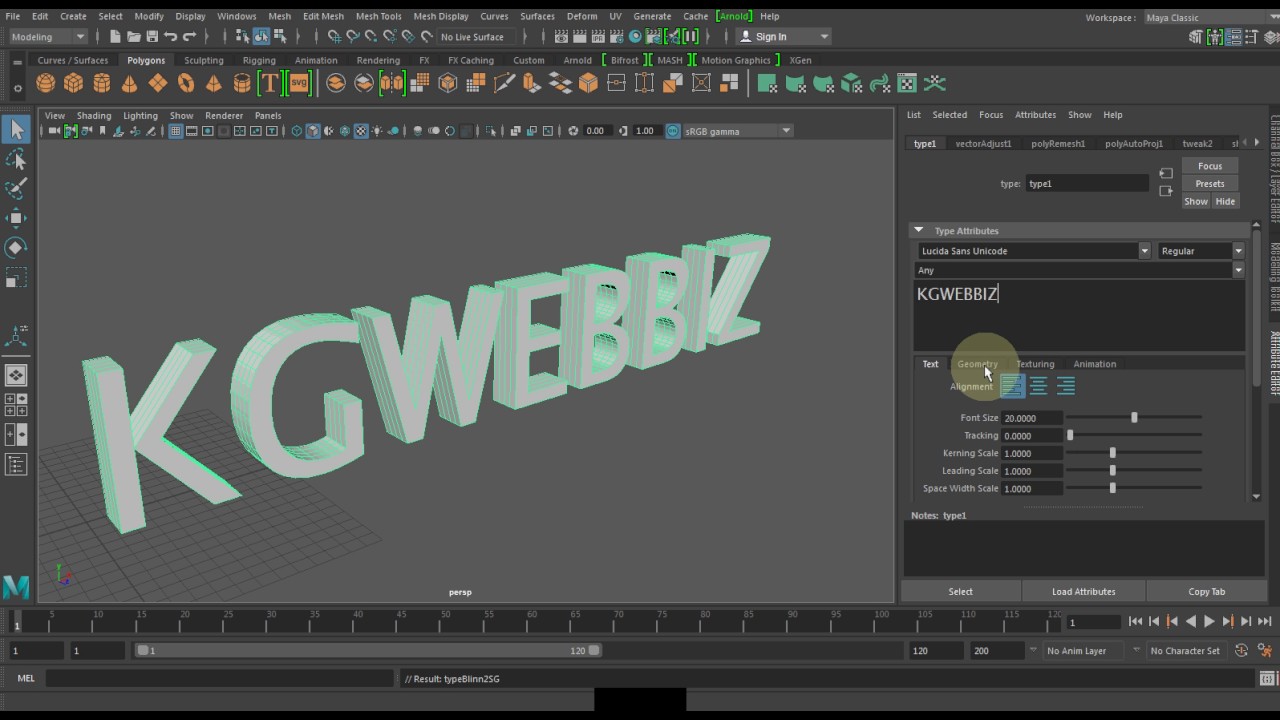Viewport: 1280px width, 720px height.
Task: Open the Modeling menu set dropdown
Action: coord(48,37)
